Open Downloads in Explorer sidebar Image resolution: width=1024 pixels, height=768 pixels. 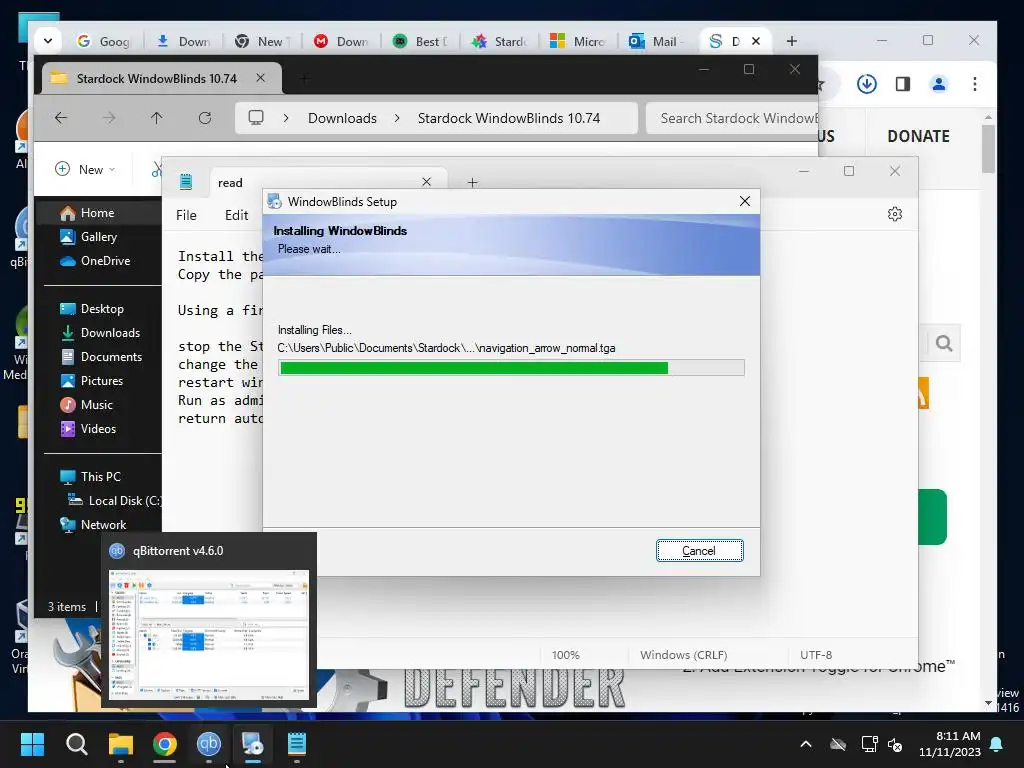(99, 332)
